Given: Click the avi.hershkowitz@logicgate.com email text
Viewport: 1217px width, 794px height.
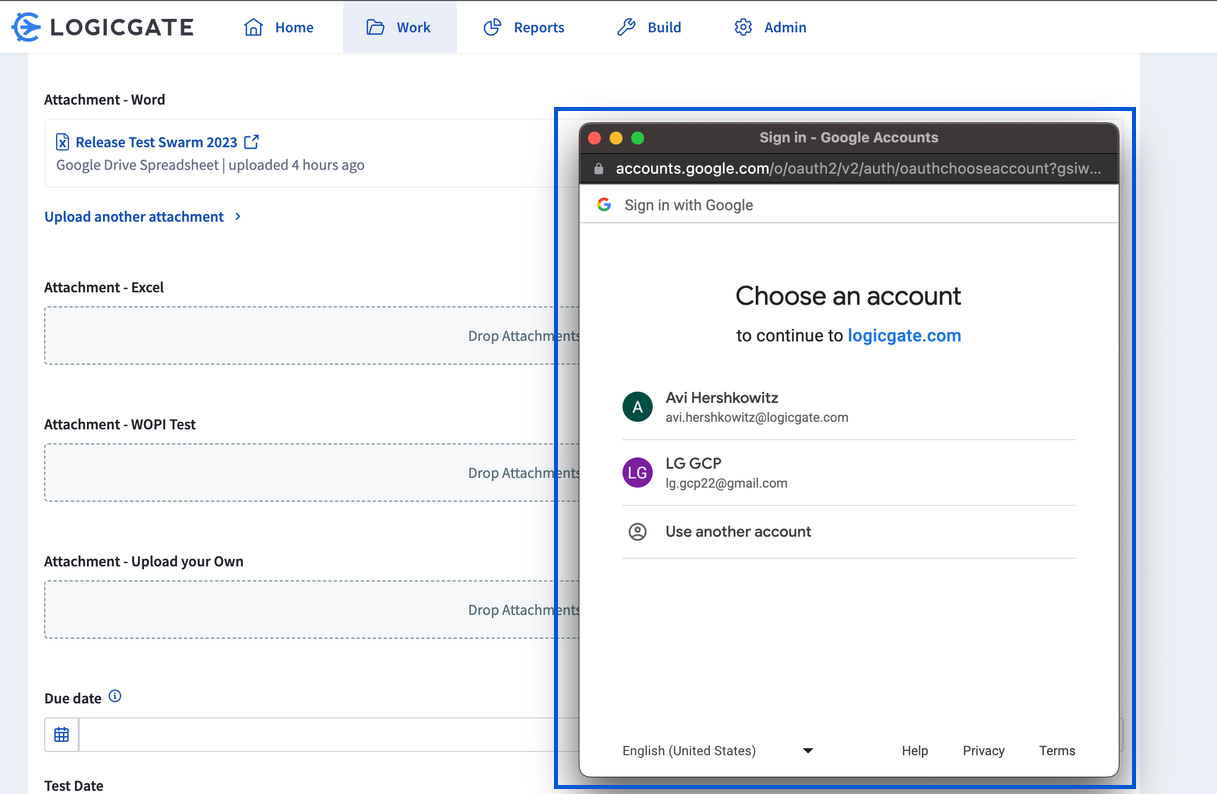Looking at the screenshot, I should pyautogui.click(x=757, y=417).
